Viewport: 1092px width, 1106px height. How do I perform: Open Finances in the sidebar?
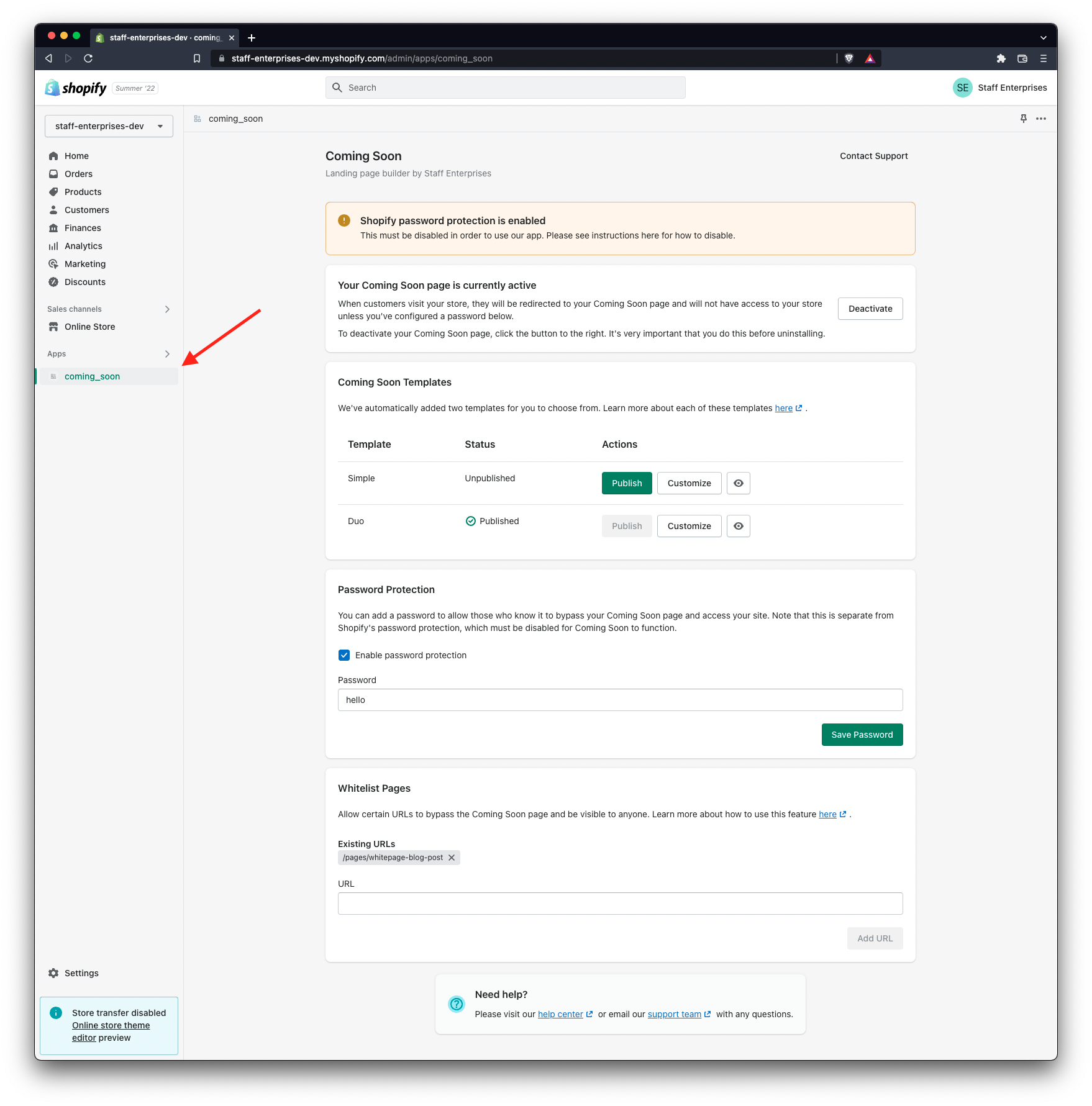click(x=83, y=228)
